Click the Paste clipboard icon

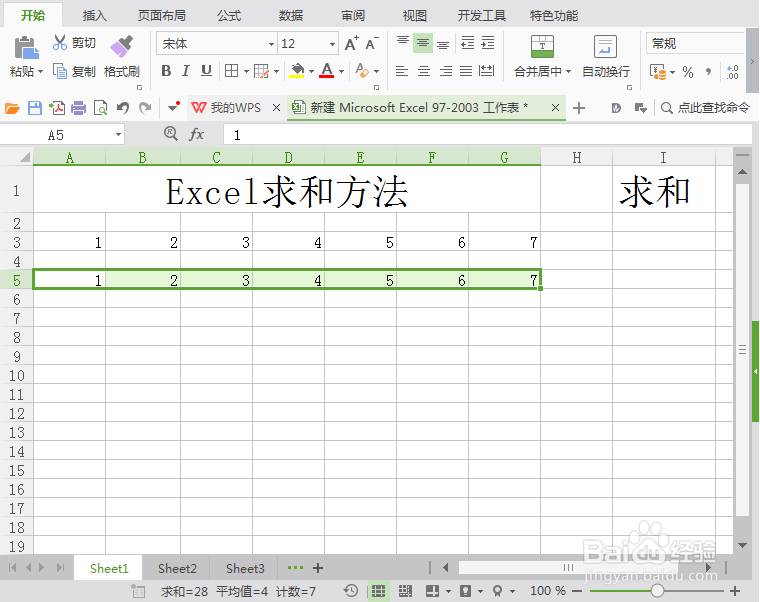click(26, 48)
